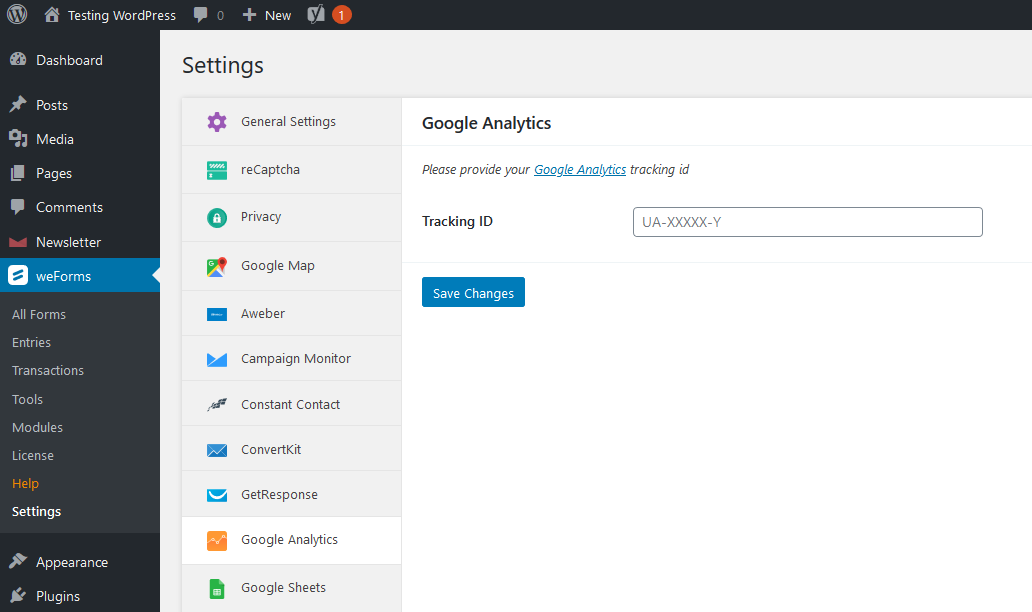
Task: Select the reCaptcha settings icon
Action: pyautogui.click(x=217, y=169)
